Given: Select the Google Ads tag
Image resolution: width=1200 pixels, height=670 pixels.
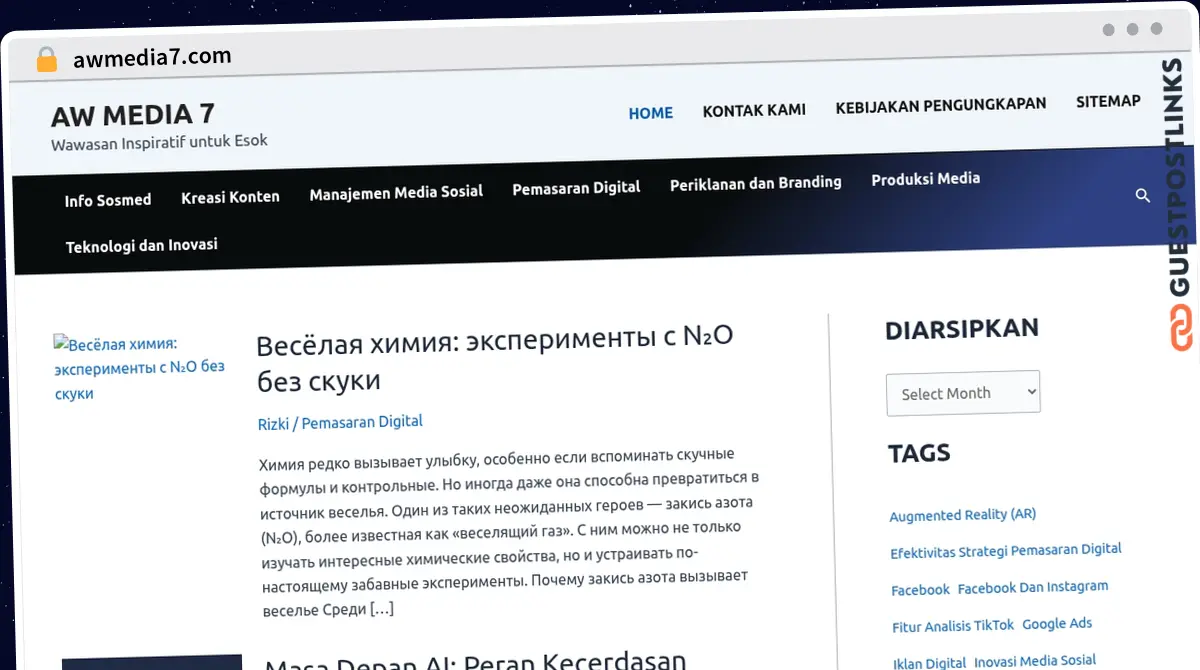Looking at the screenshot, I should click(x=1056, y=624).
